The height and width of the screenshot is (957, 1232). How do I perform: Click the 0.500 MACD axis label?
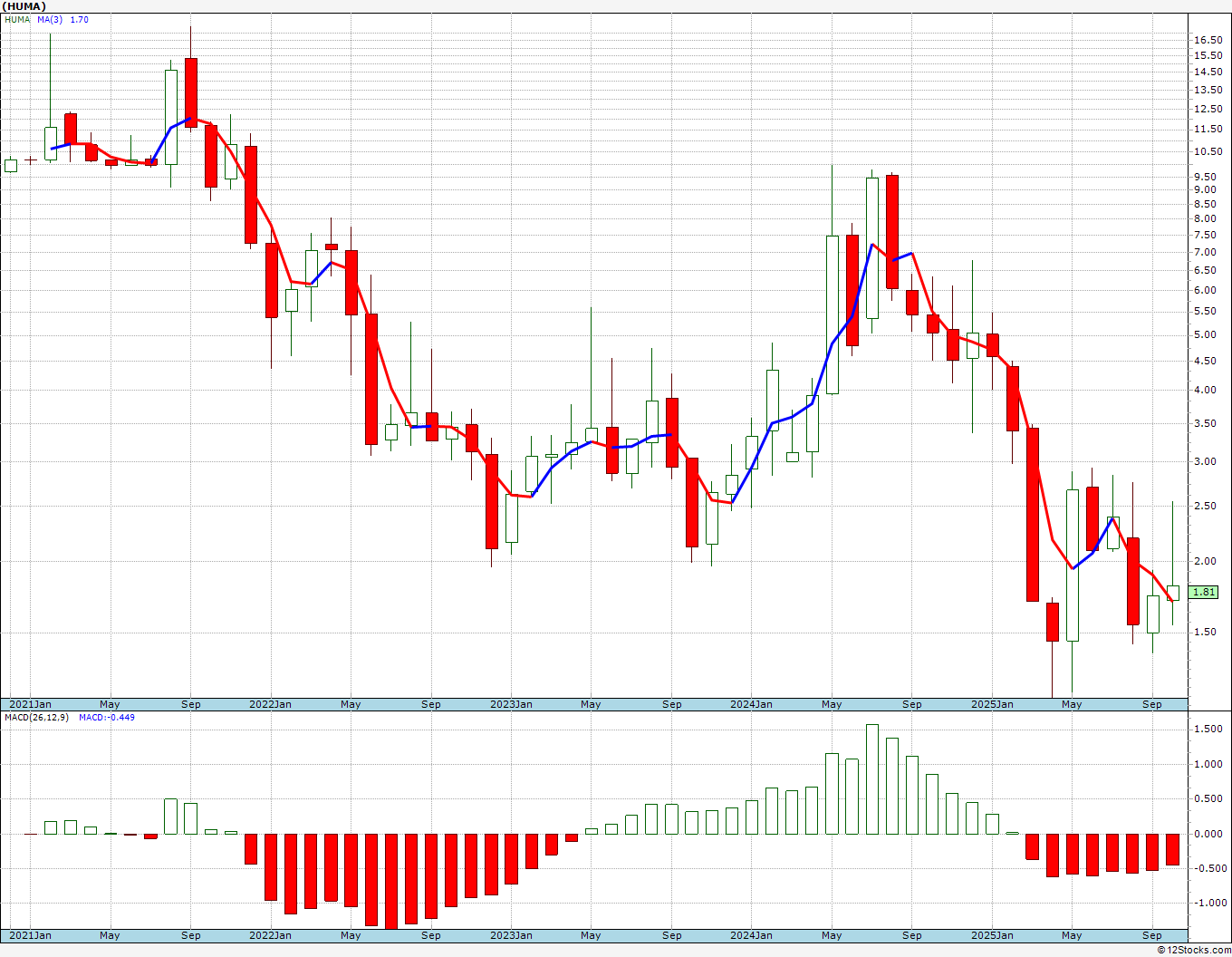pos(1208,798)
